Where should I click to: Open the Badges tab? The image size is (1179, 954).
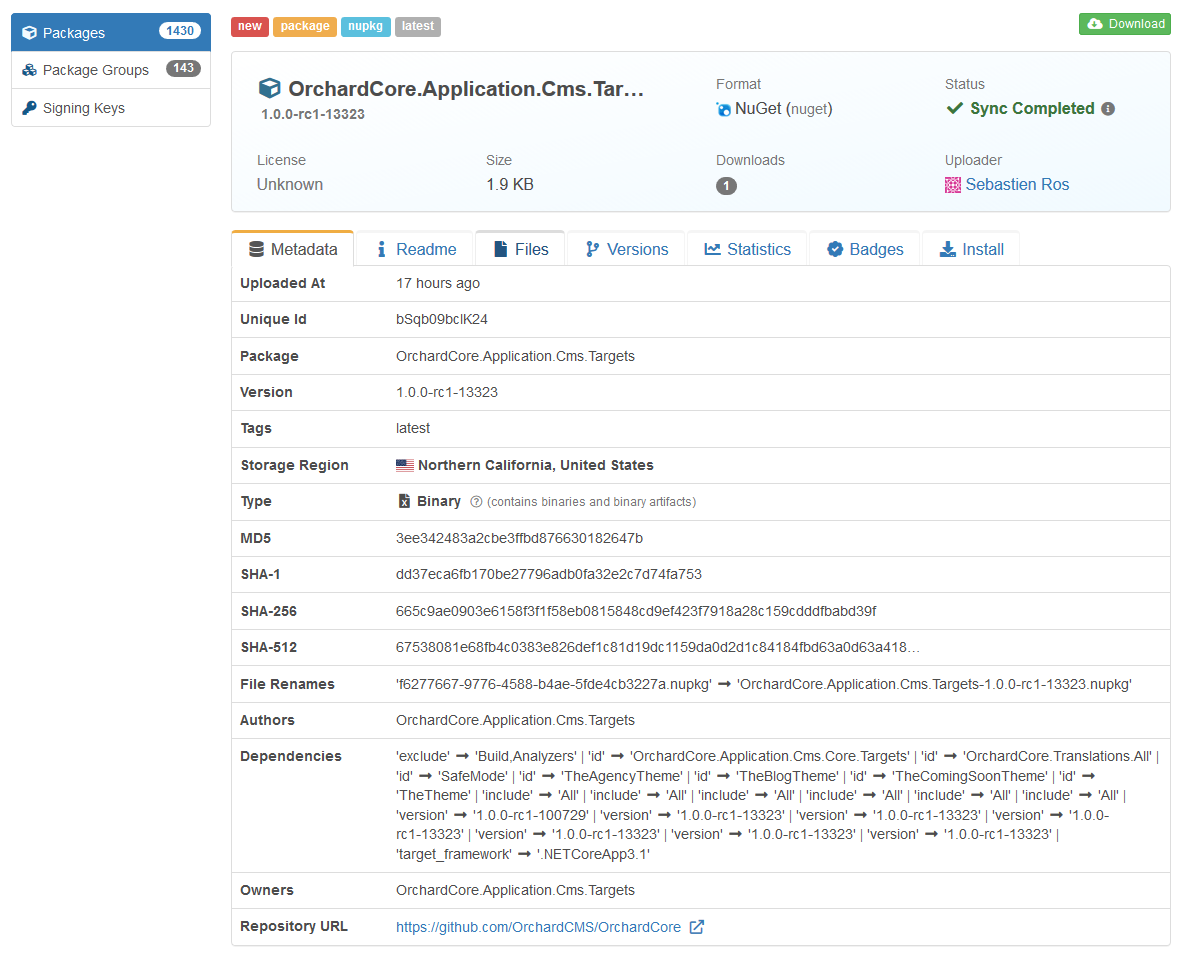(865, 249)
